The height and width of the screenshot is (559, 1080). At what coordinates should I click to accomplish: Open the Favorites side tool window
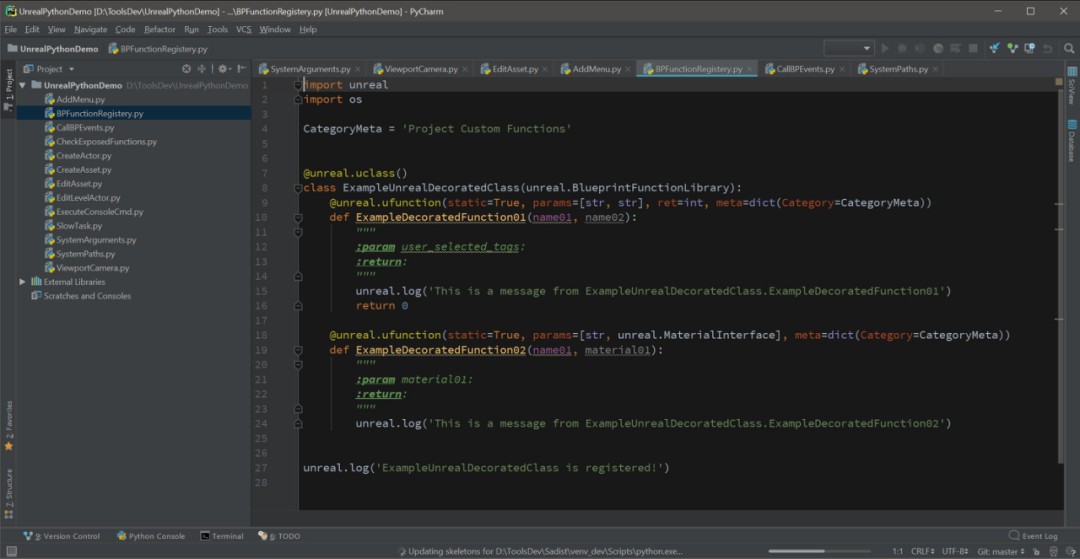9,425
